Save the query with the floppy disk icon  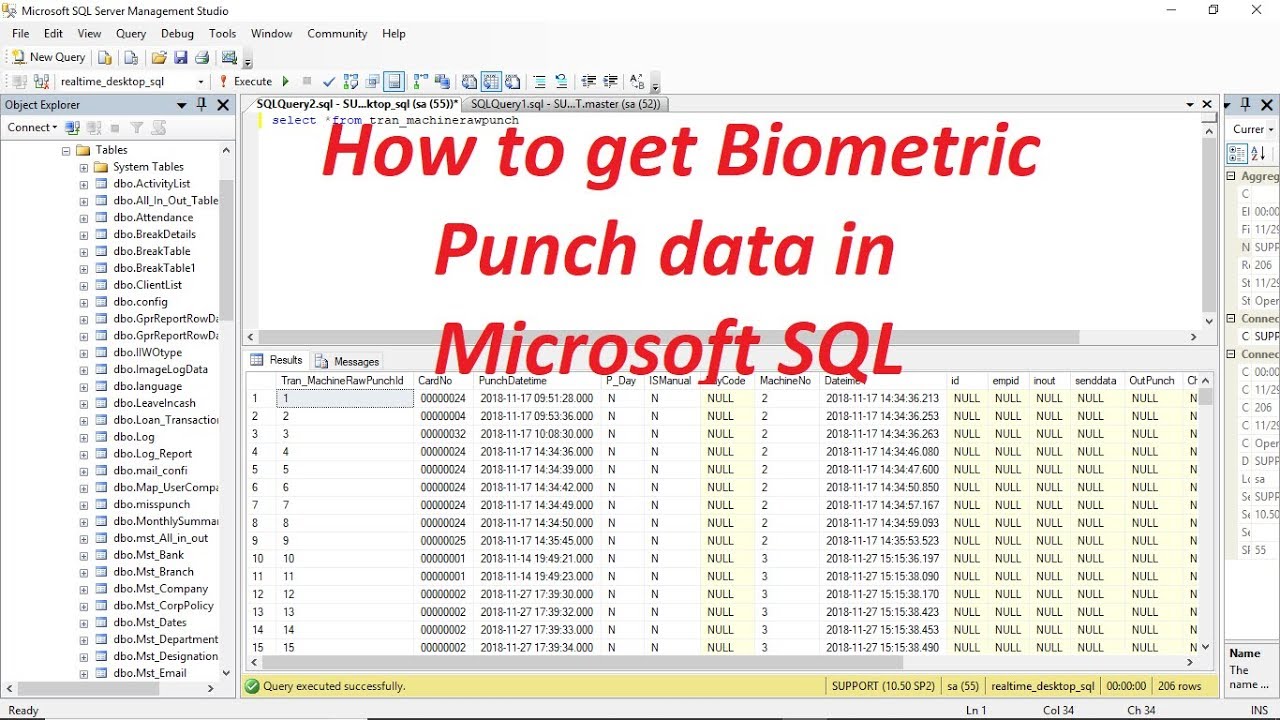coord(181,57)
